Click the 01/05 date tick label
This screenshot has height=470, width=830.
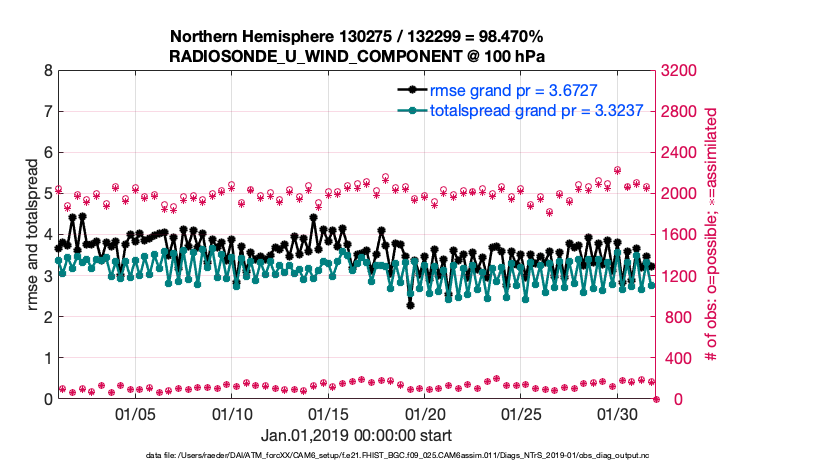pos(136,414)
